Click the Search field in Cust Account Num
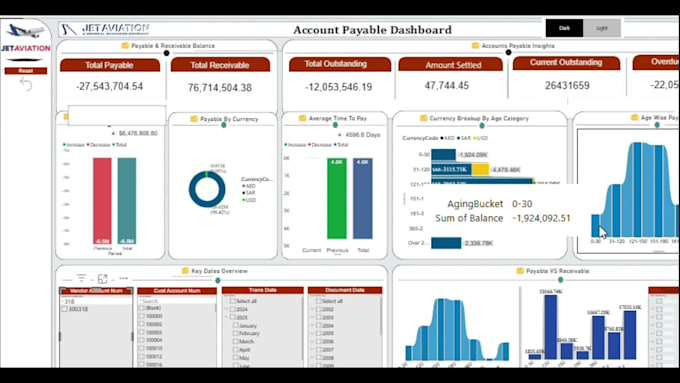Viewport: 680px width, 383px height. click(177, 301)
